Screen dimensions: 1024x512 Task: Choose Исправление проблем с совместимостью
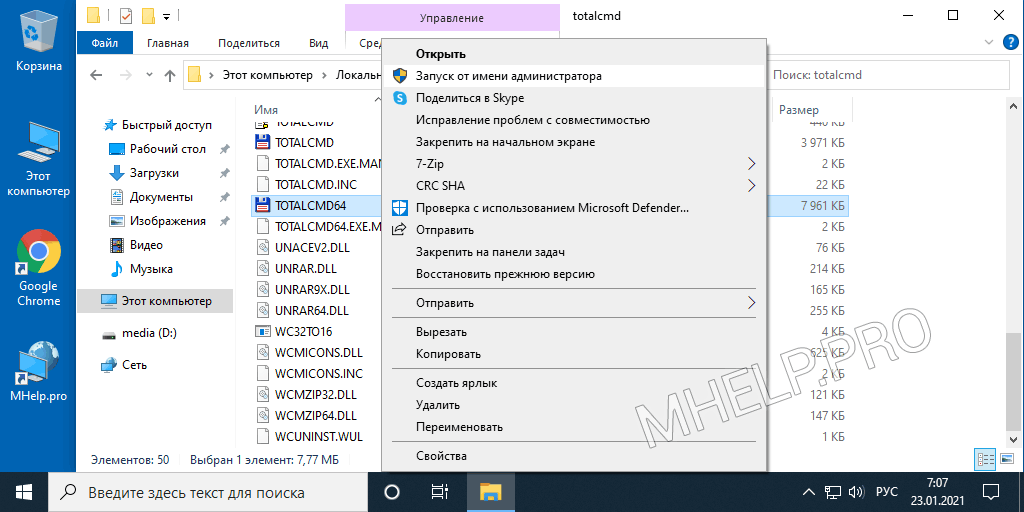click(x=573, y=120)
